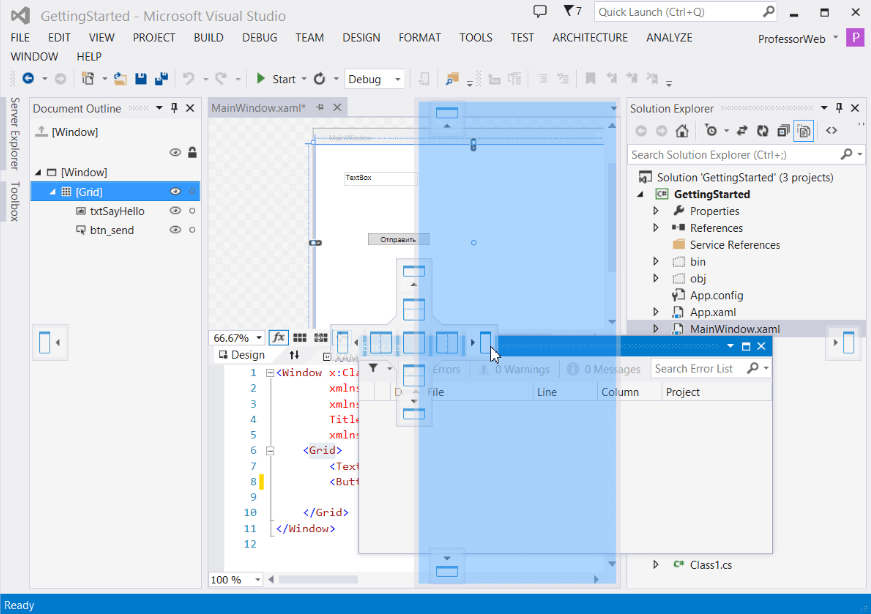The height and width of the screenshot is (614, 871).
Task: Open the ARCHITECTURE menu
Action: click(x=590, y=37)
